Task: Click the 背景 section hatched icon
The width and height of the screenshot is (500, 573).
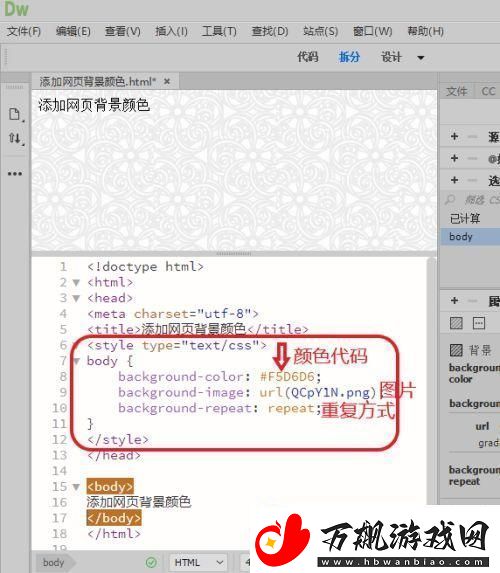Action: 456,350
